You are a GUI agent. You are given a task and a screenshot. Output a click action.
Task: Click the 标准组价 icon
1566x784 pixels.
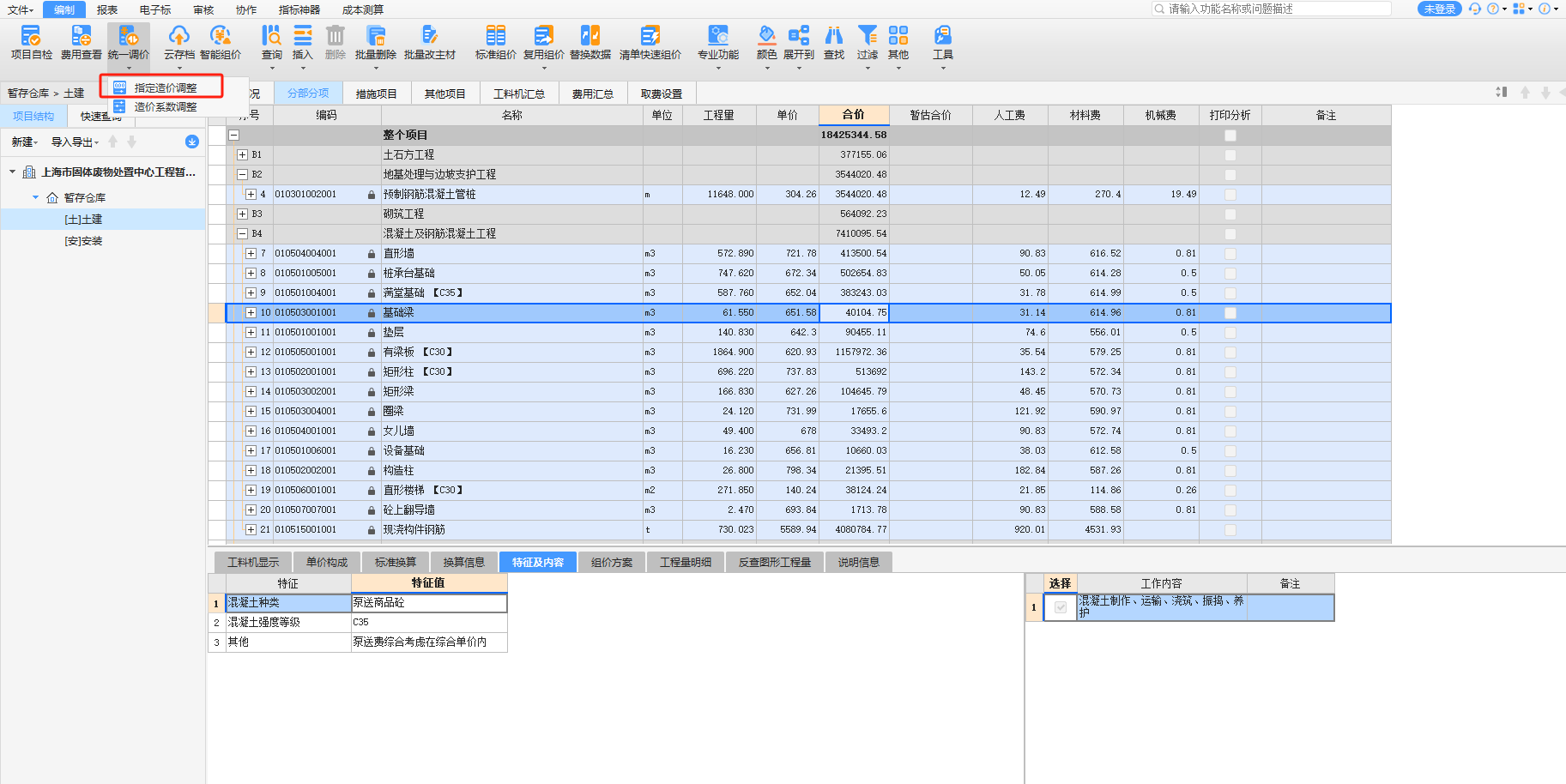496,35
